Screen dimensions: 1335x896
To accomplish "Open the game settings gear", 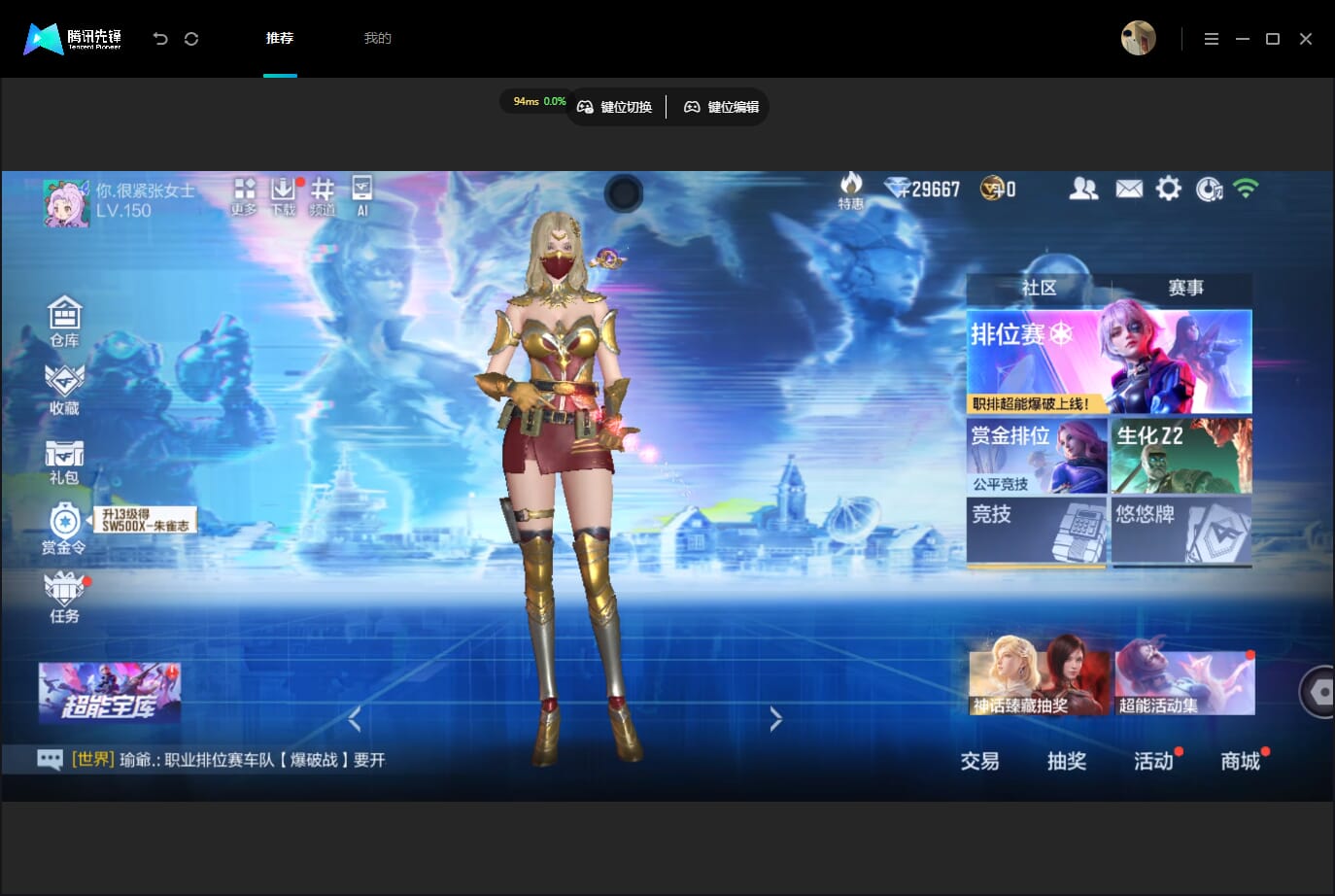I will pyautogui.click(x=1169, y=189).
